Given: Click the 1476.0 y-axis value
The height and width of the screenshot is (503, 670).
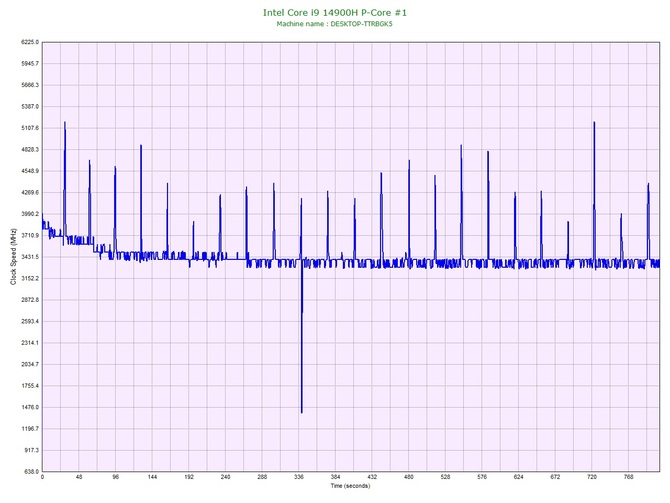Looking at the screenshot, I should pyautogui.click(x=30, y=407).
